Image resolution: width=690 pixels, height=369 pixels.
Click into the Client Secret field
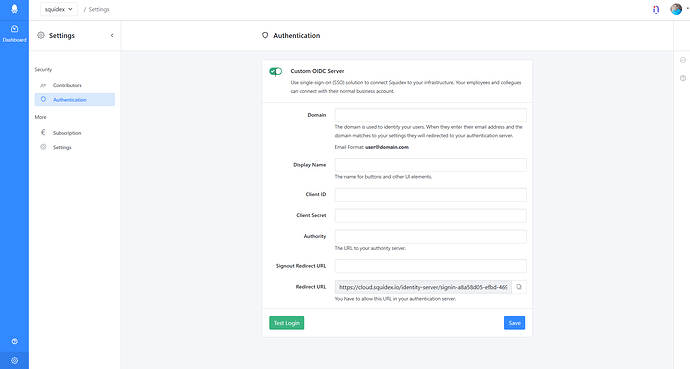point(430,216)
